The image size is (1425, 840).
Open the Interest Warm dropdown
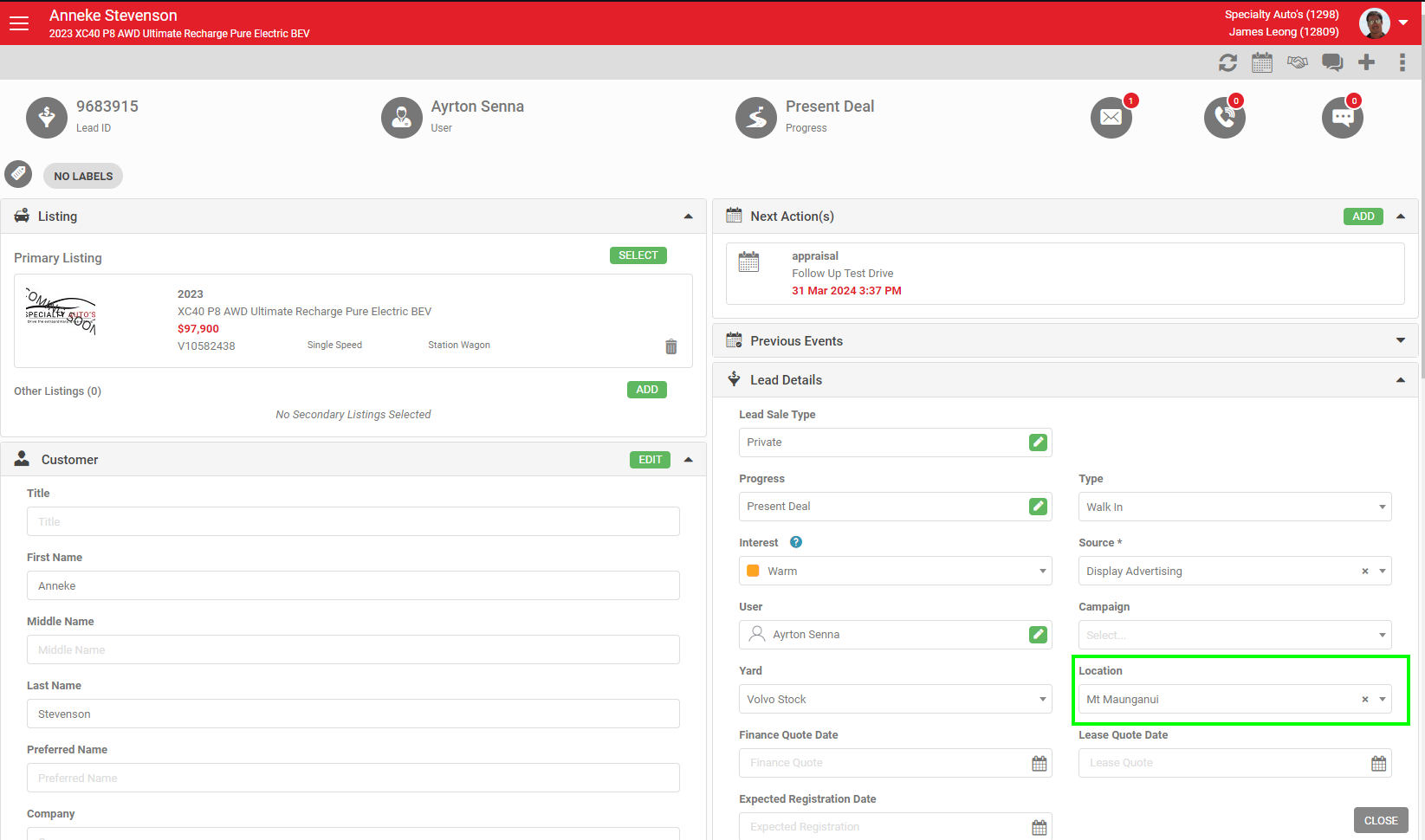click(x=896, y=571)
